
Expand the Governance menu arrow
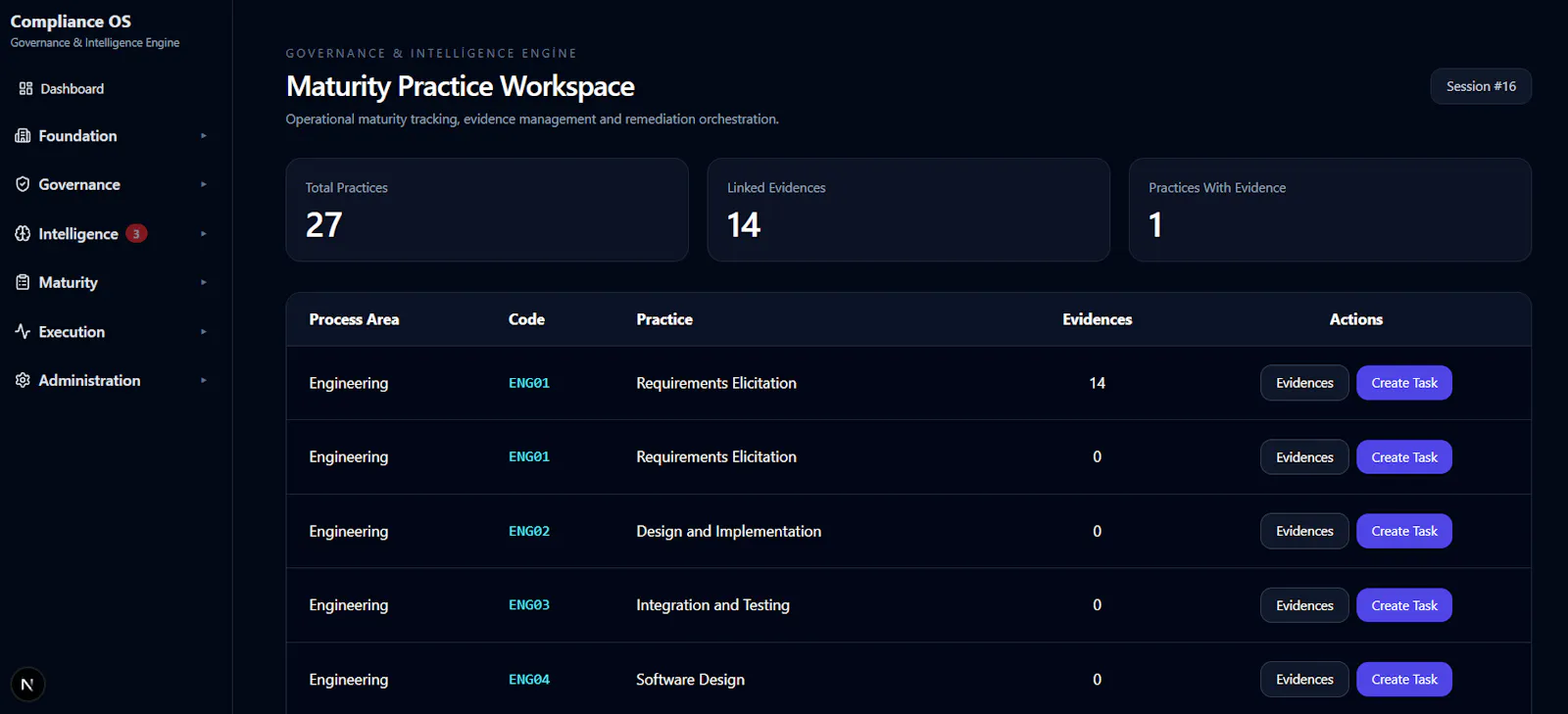coord(204,184)
